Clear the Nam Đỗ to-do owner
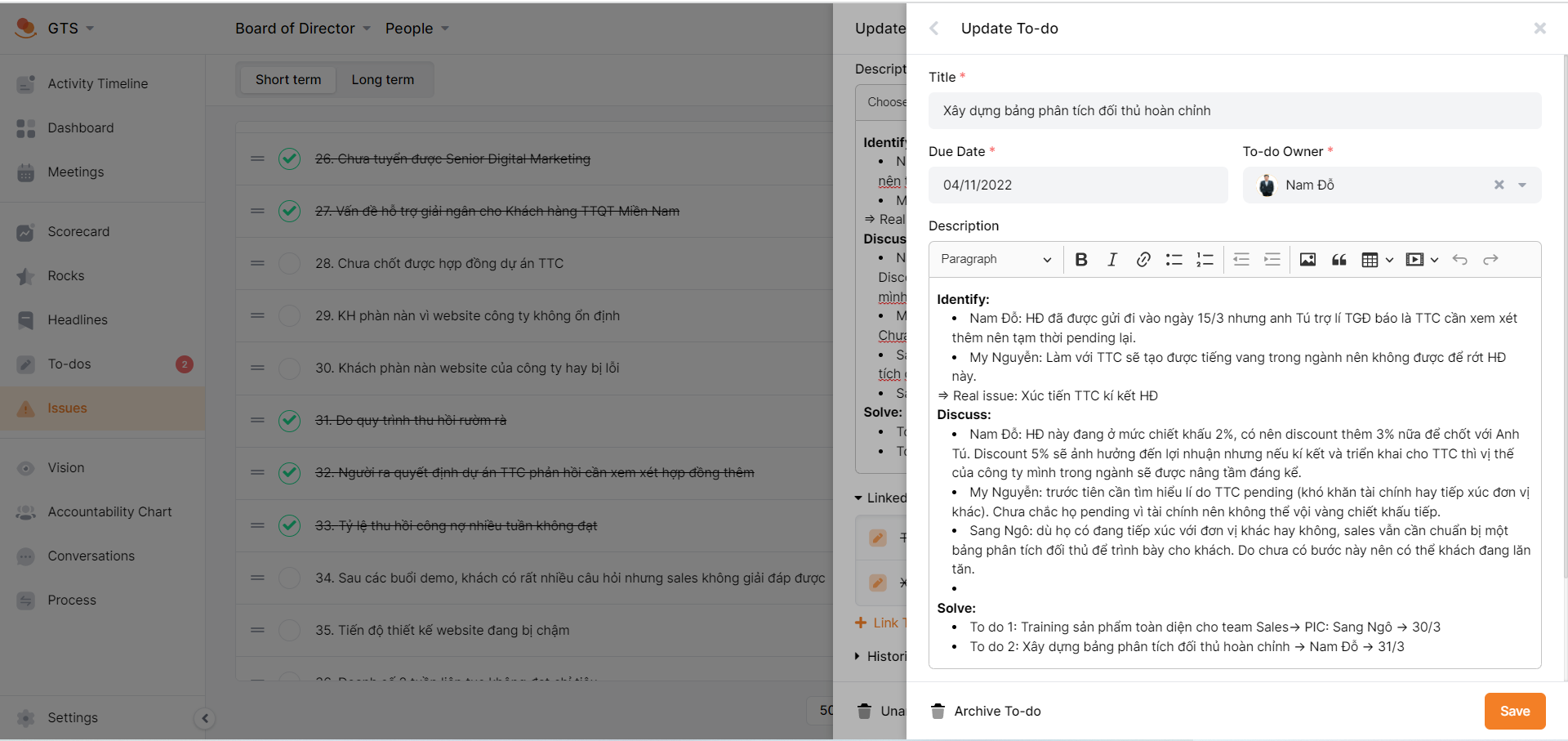The width and height of the screenshot is (1568, 741). 1499,185
